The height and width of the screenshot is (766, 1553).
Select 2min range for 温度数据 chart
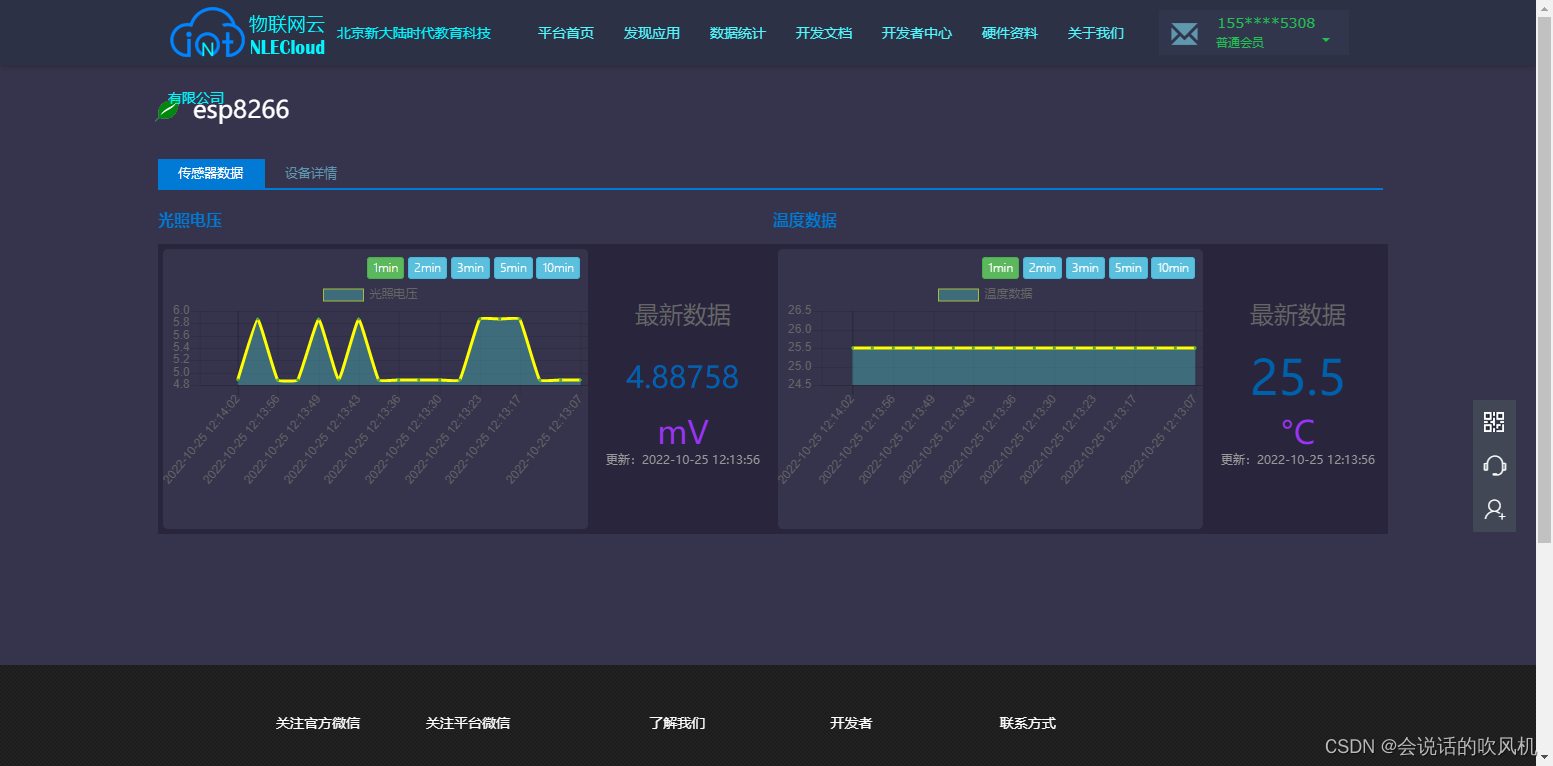pyautogui.click(x=1042, y=268)
